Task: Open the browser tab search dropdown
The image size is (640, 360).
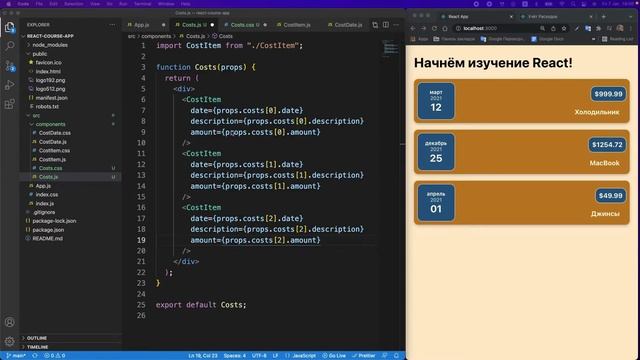Action: click(x=631, y=17)
